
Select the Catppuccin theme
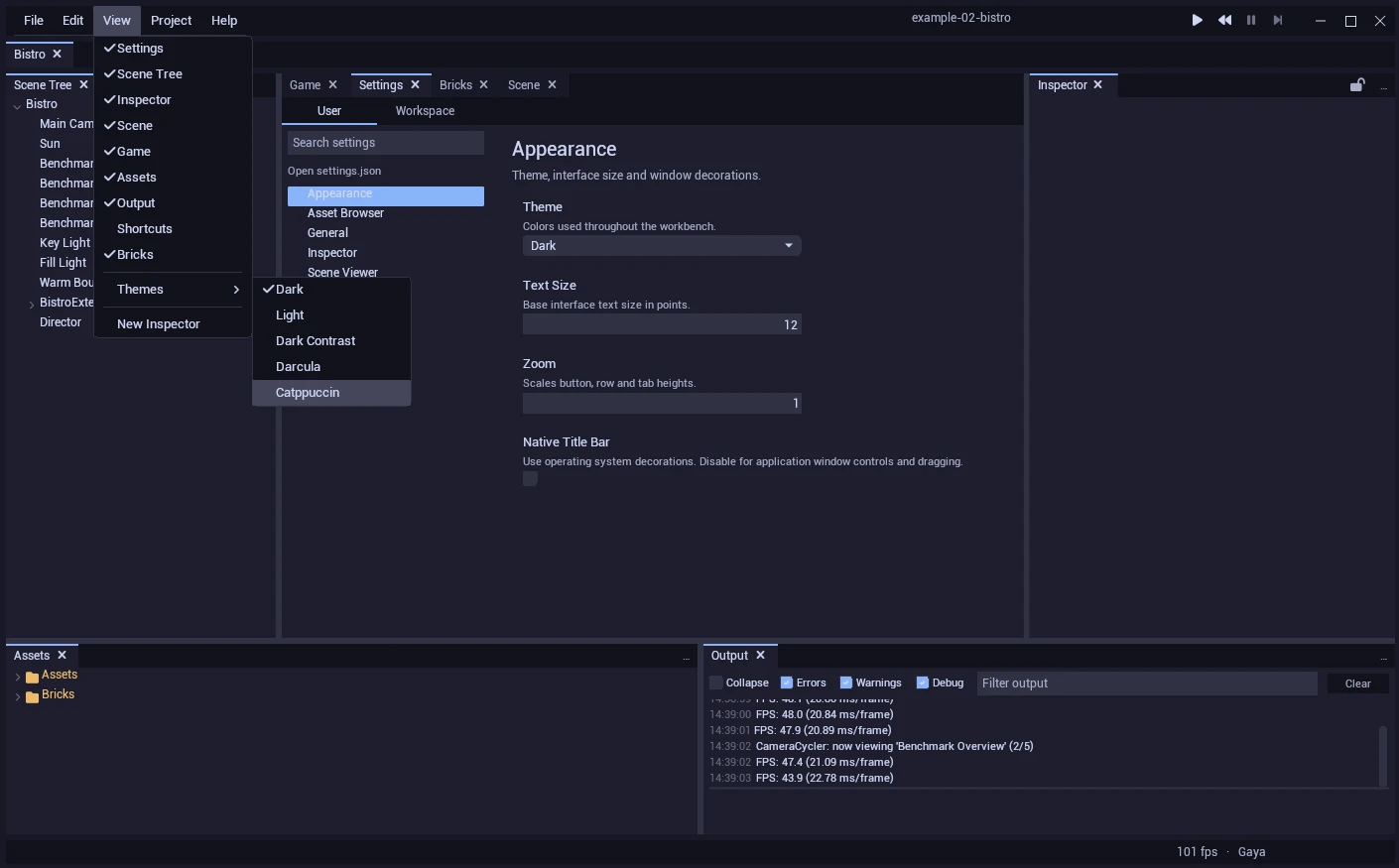tap(331, 393)
